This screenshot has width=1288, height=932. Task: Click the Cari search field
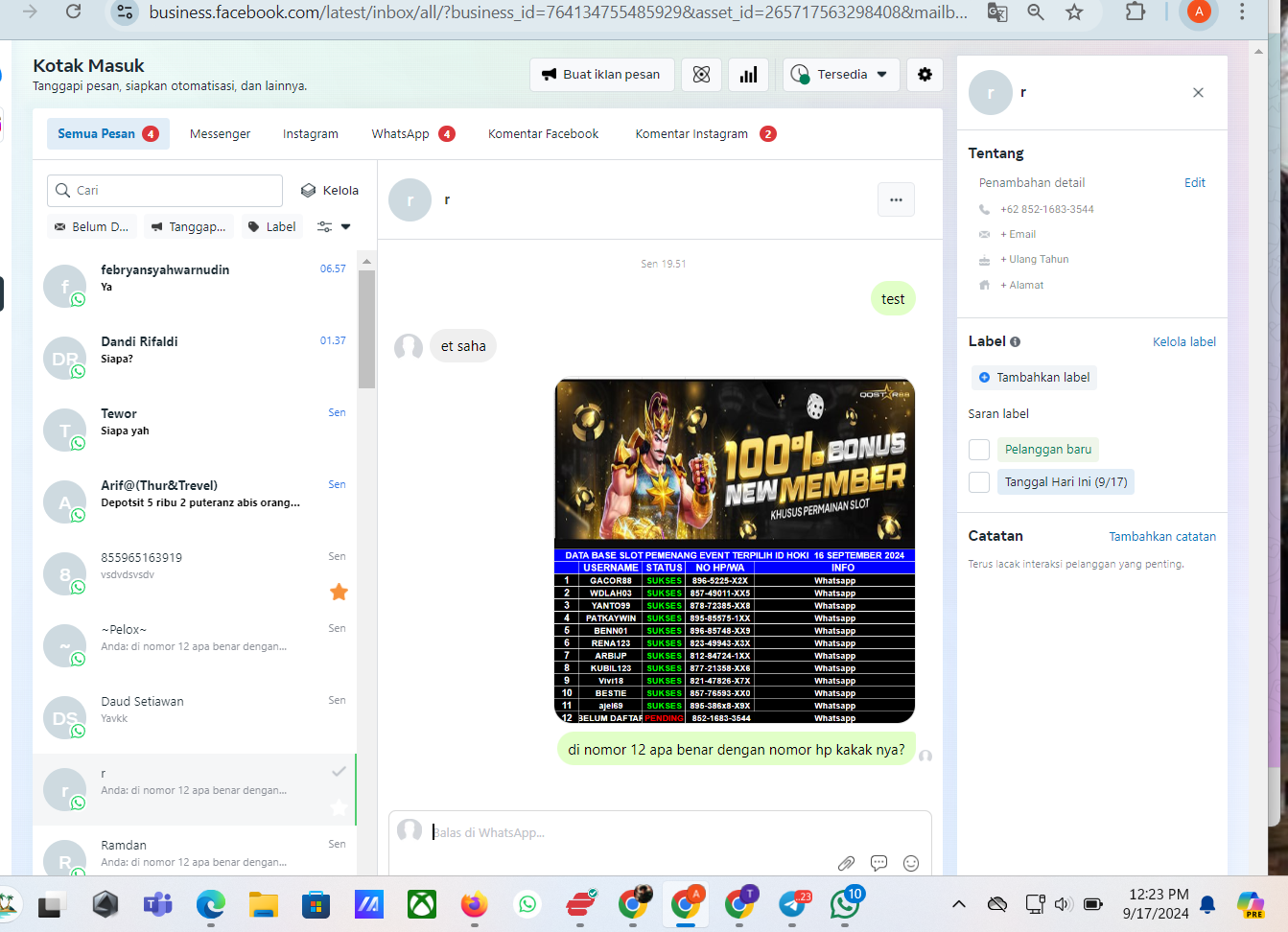(x=165, y=191)
